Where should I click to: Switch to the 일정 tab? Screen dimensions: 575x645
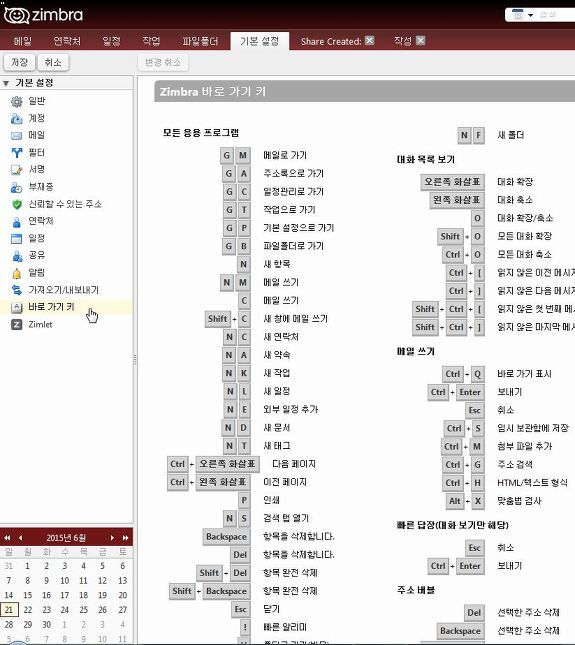point(111,41)
